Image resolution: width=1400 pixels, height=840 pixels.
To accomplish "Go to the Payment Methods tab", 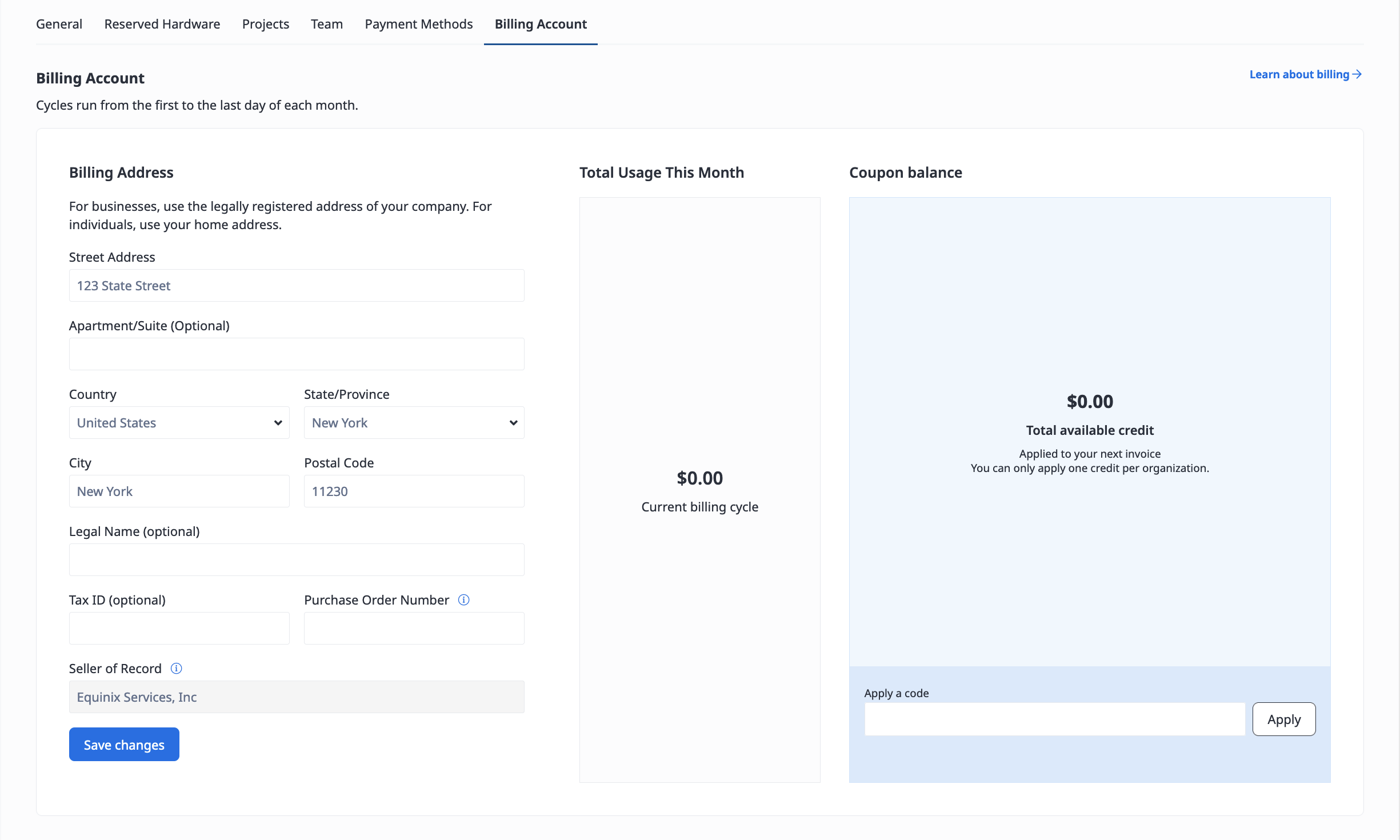I will coord(419,24).
